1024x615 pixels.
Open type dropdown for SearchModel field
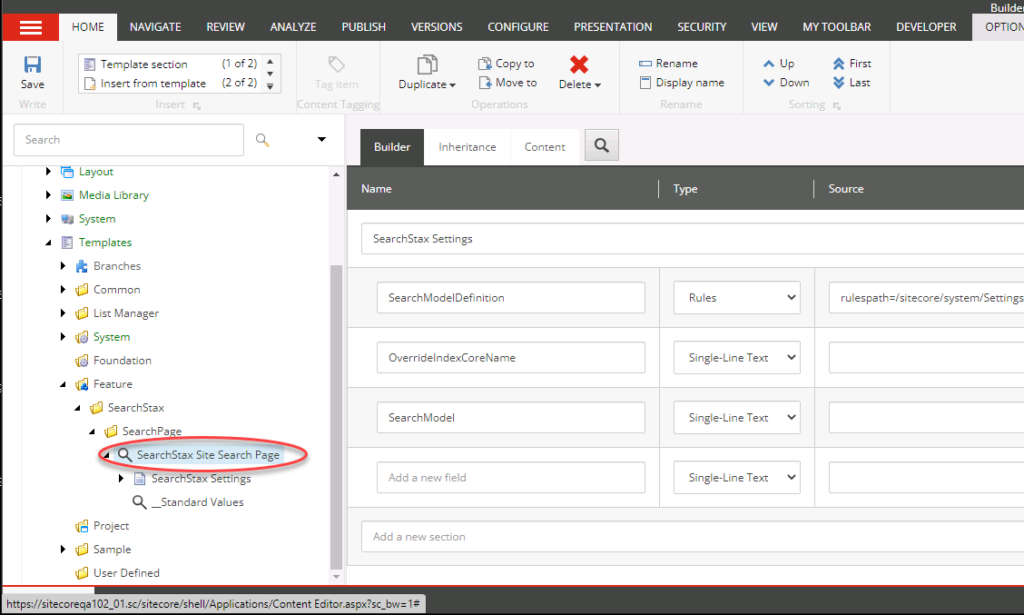[x=737, y=418]
